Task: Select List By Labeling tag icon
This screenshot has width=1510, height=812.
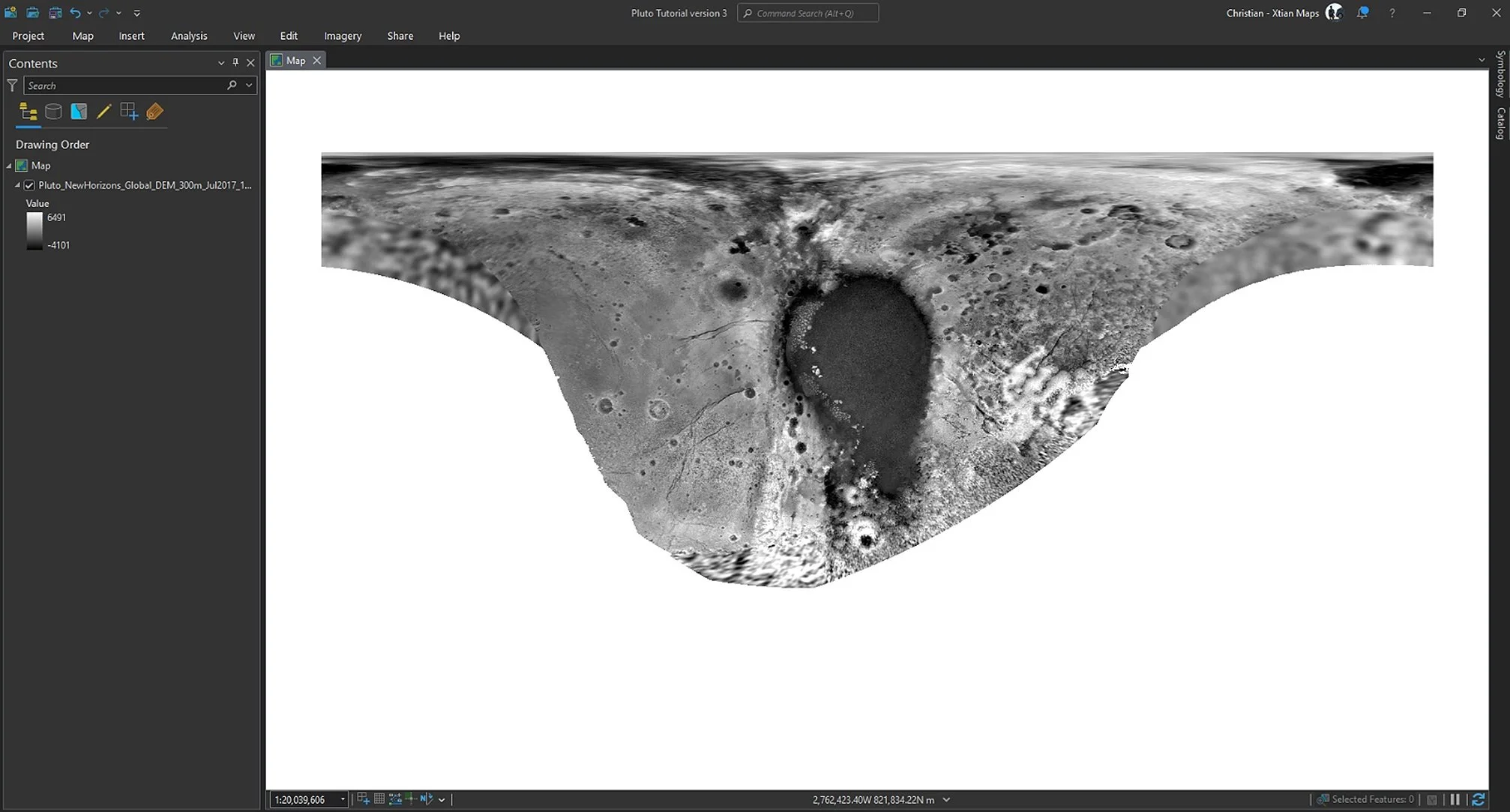Action: [x=154, y=112]
